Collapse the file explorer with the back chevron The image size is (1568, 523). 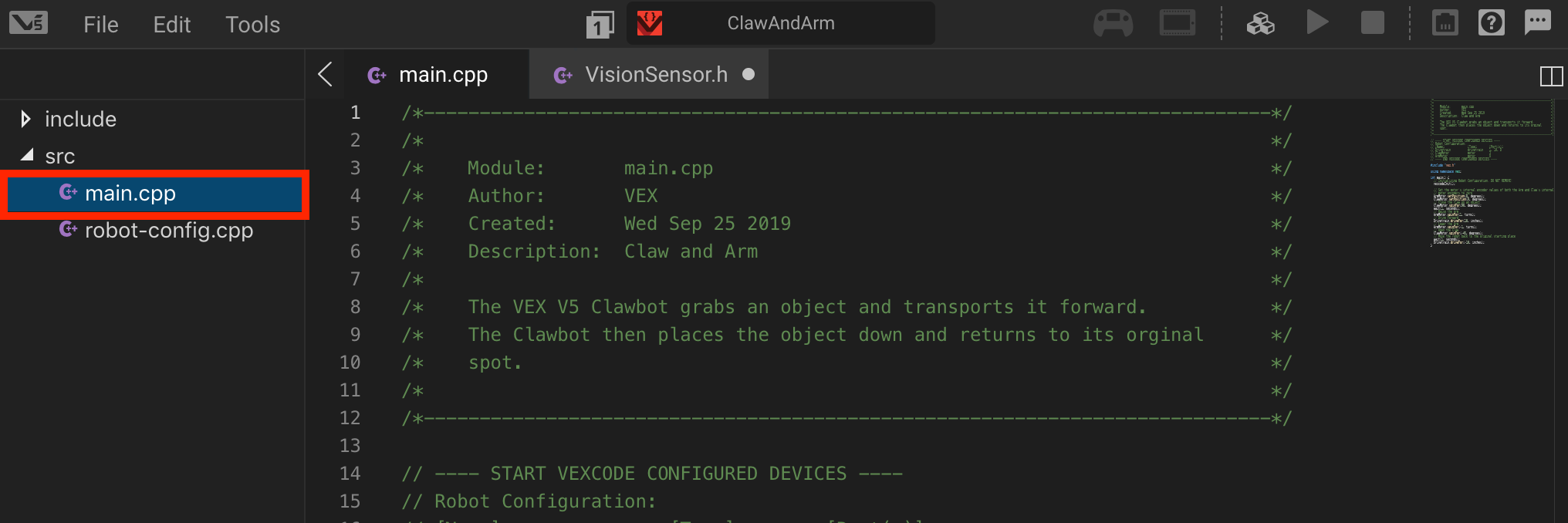point(324,75)
